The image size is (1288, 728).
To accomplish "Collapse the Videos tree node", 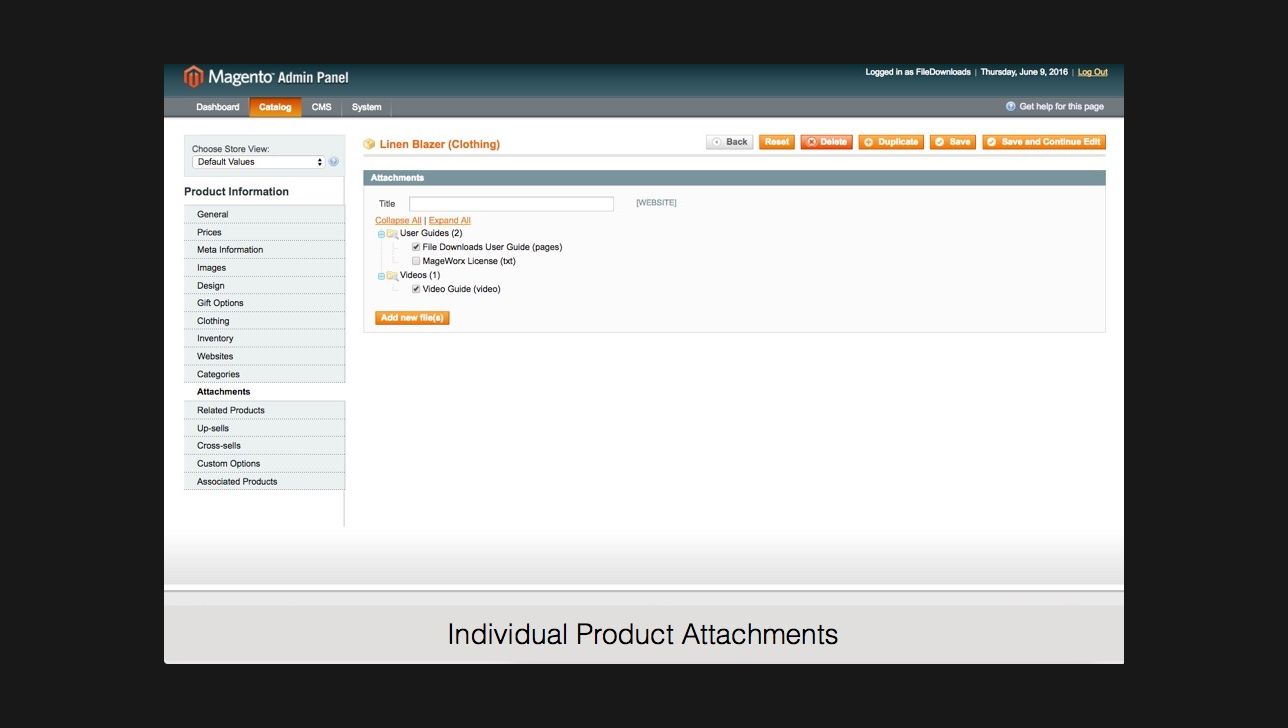I will 380,274.
